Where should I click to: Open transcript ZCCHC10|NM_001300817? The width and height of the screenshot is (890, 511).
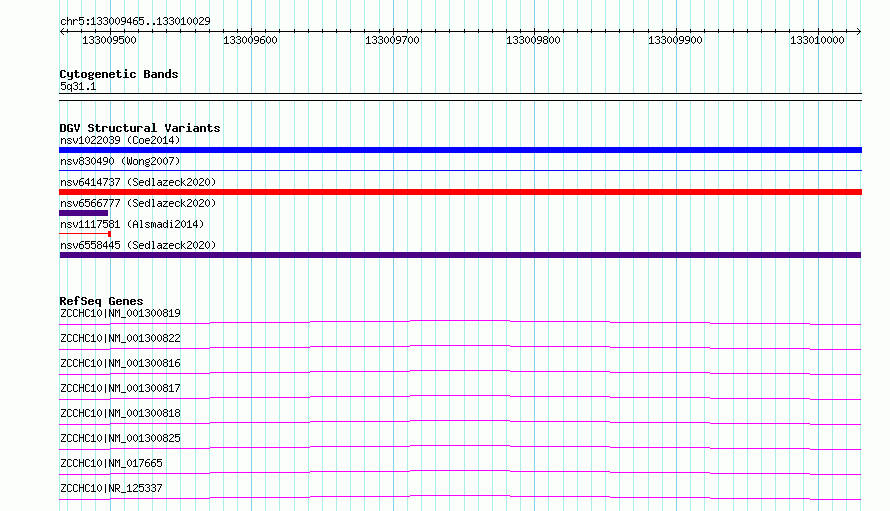pos(120,388)
